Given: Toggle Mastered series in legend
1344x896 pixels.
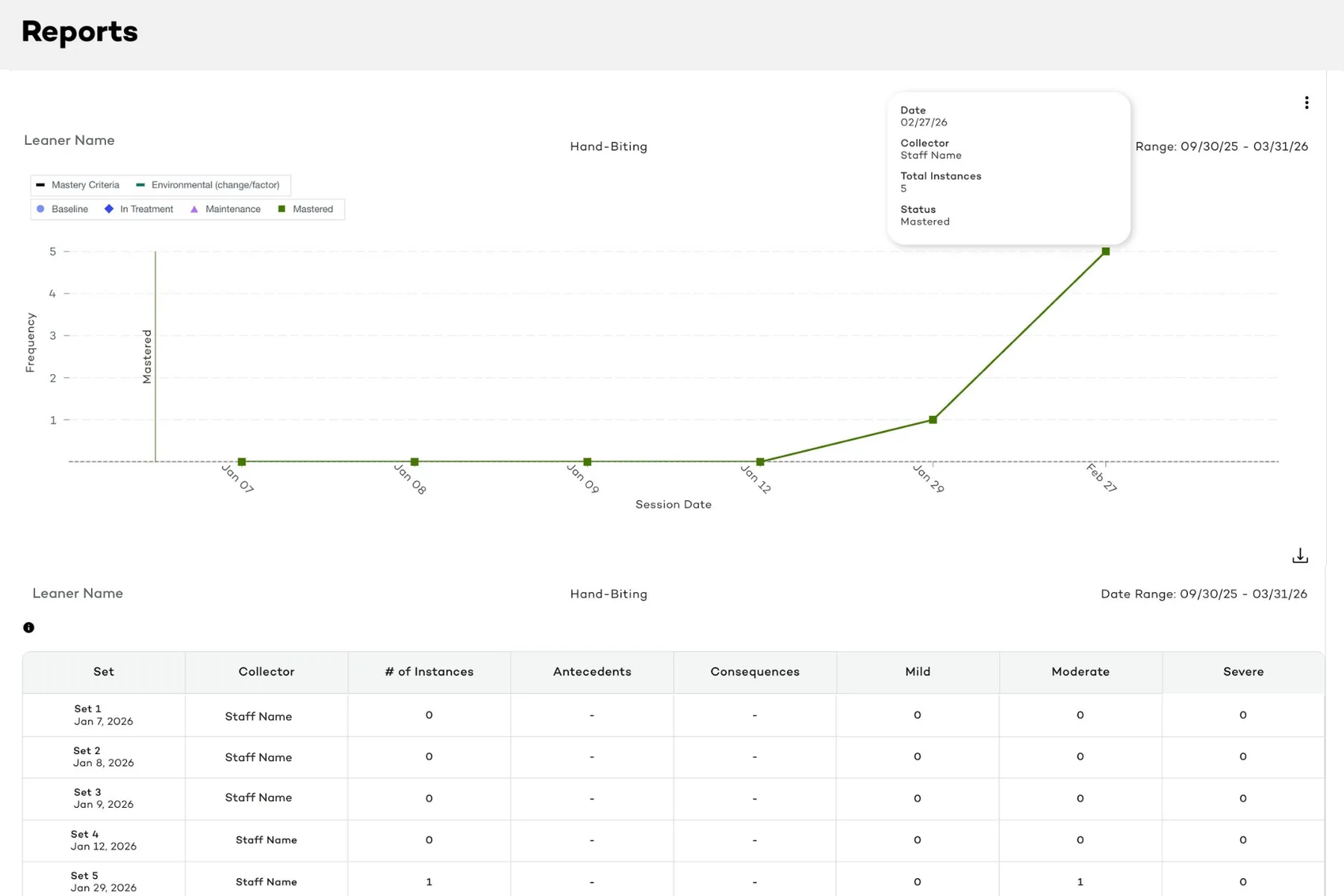Looking at the screenshot, I should pyautogui.click(x=305, y=209).
